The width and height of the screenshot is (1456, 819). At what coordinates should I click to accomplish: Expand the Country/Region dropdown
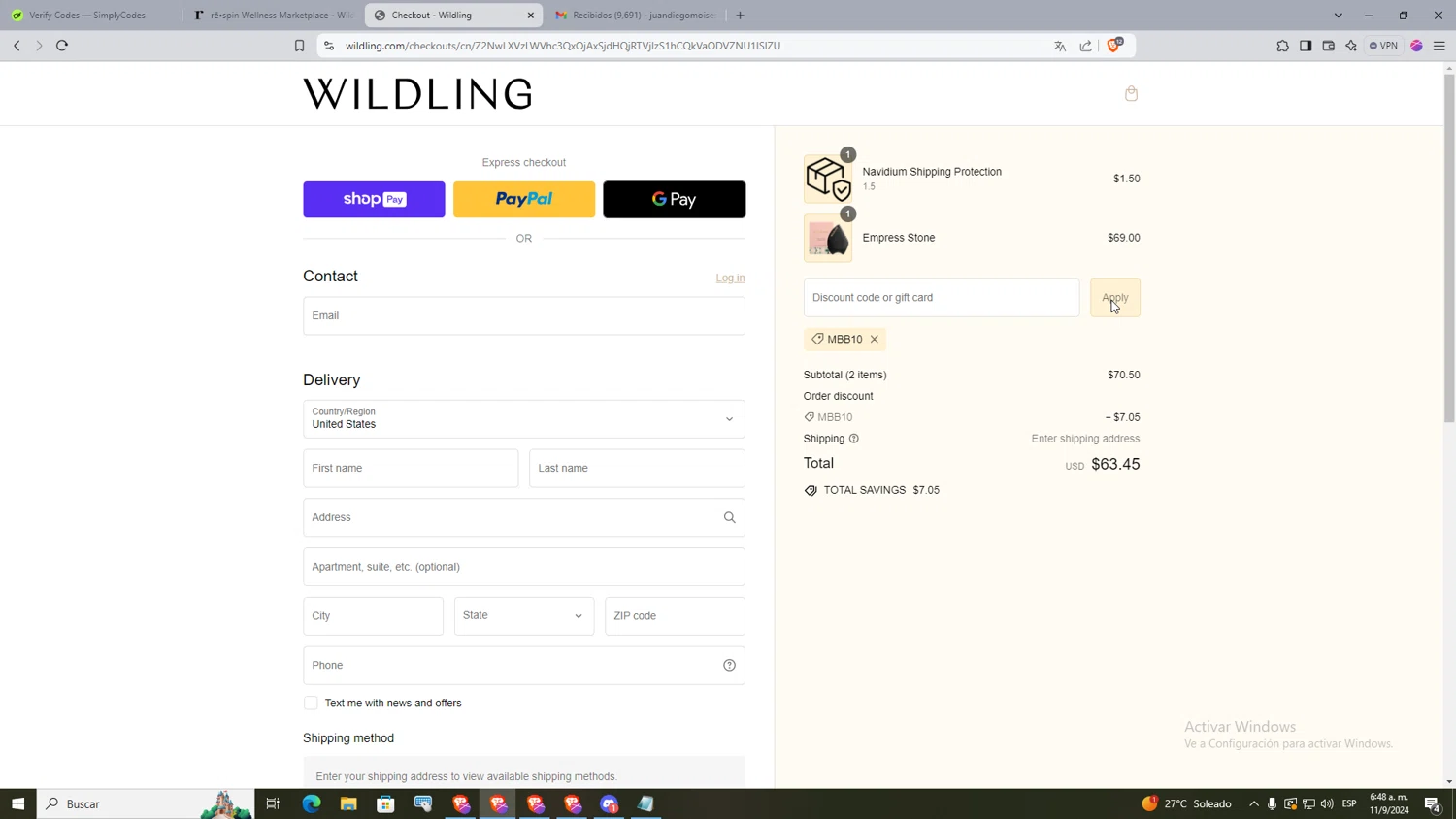click(524, 419)
